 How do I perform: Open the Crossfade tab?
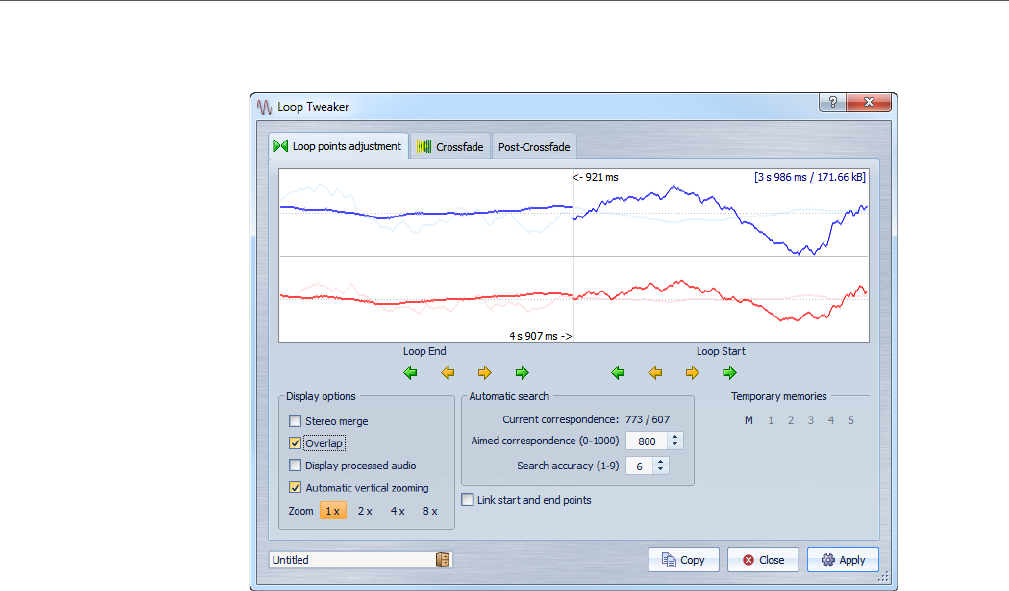point(450,147)
